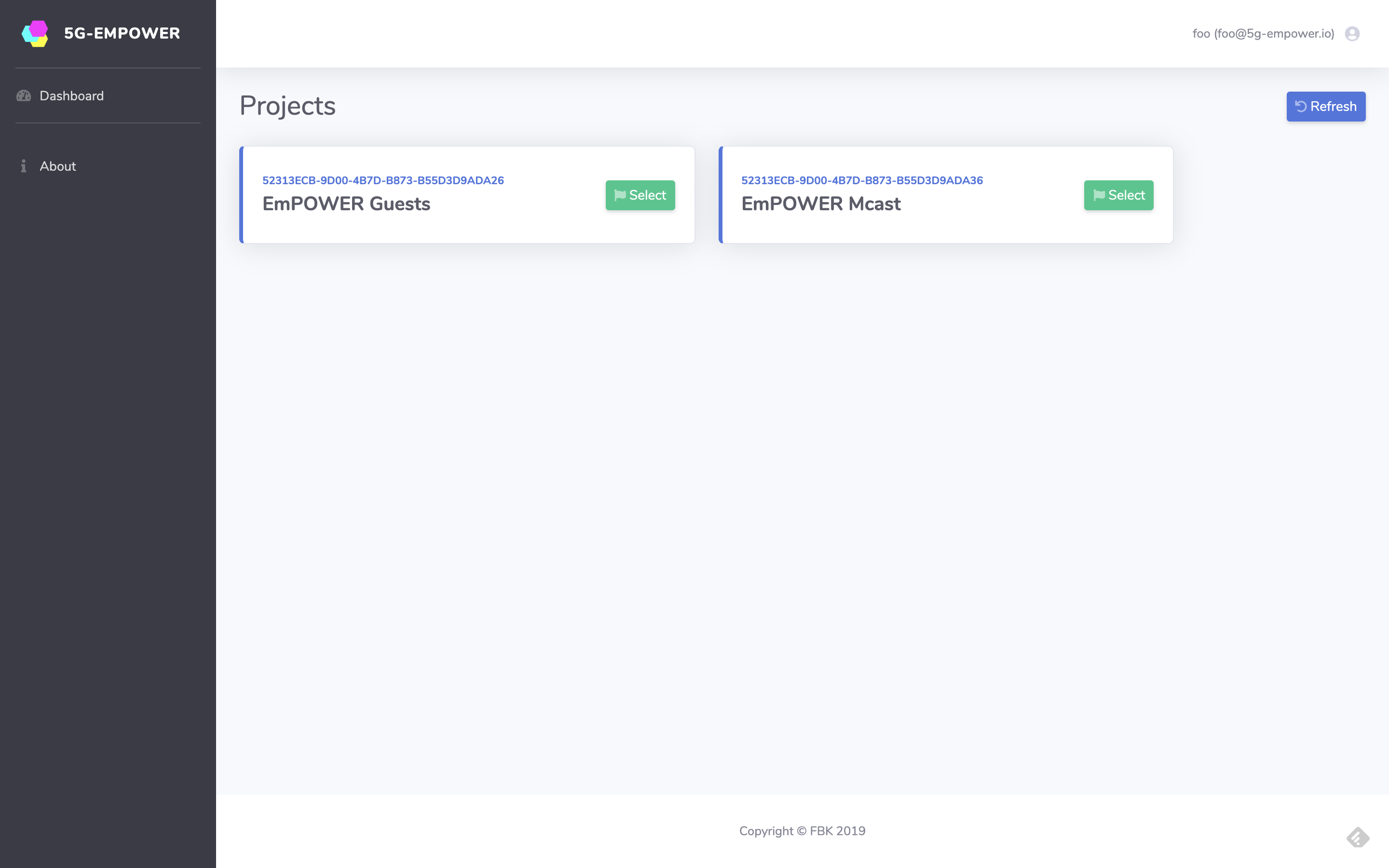The width and height of the screenshot is (1389, 868).
Task: Click the UUID link ending in ADA36
Action: [x=861, y=180]
